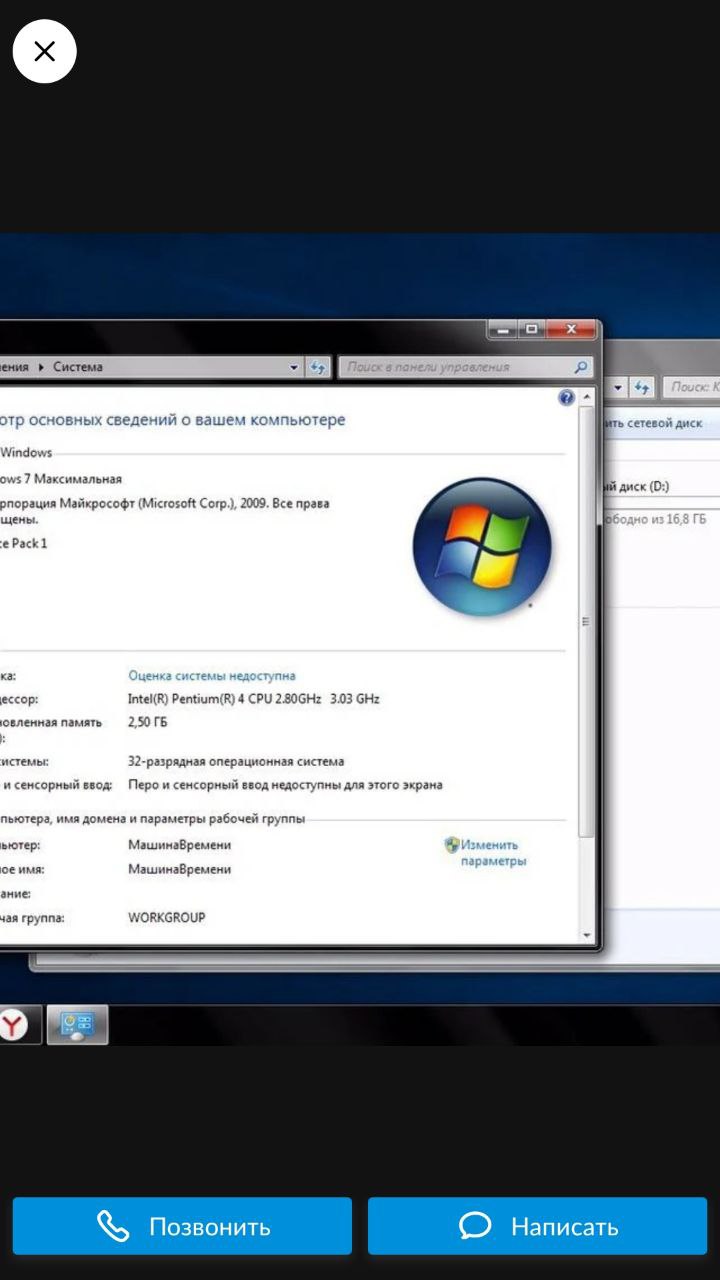Open the Control Panel taskbar icon
This screenshot has width=720, height=1280.
[77, 1025]
